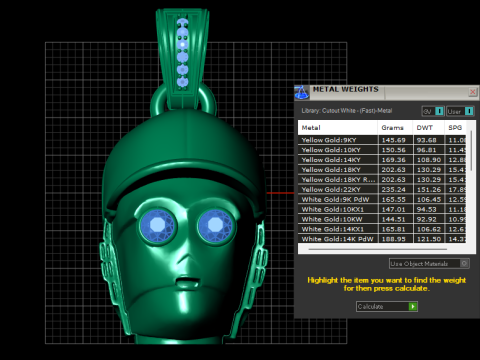480x360 pixels.
Task: Sort by the SPG column header
Action: [x=455, y=128]
